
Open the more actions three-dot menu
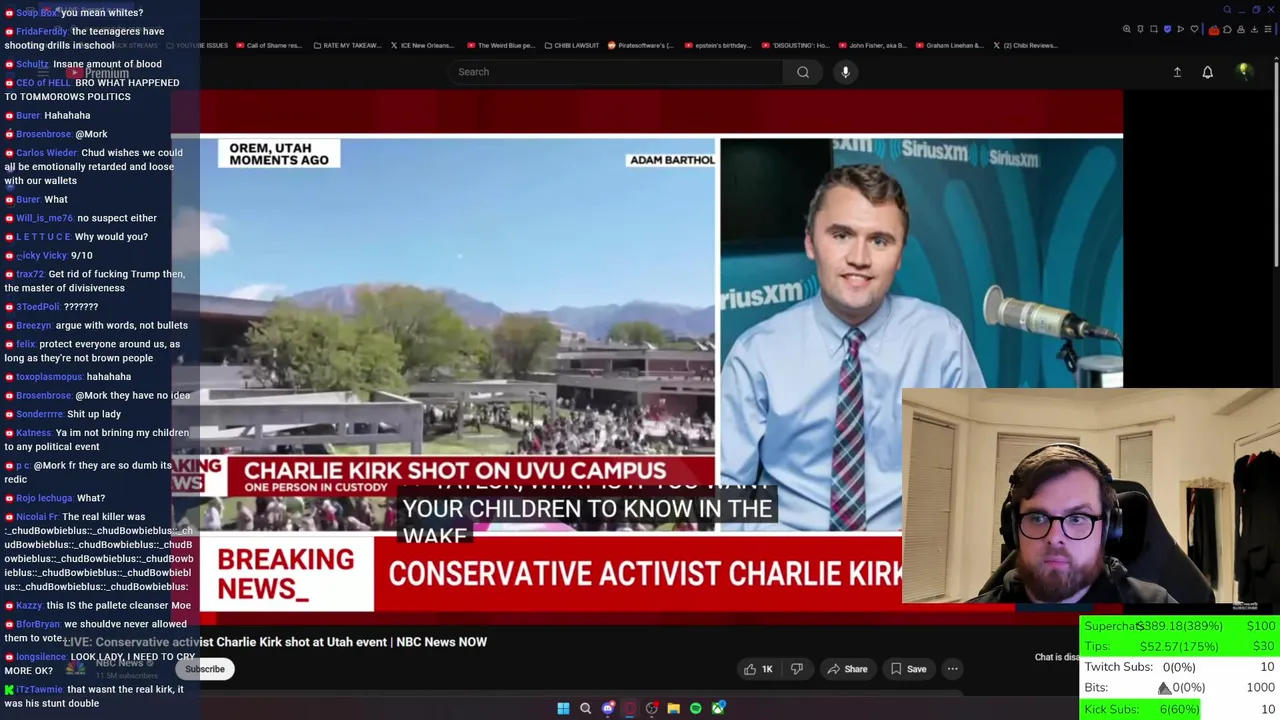(953, 669)
